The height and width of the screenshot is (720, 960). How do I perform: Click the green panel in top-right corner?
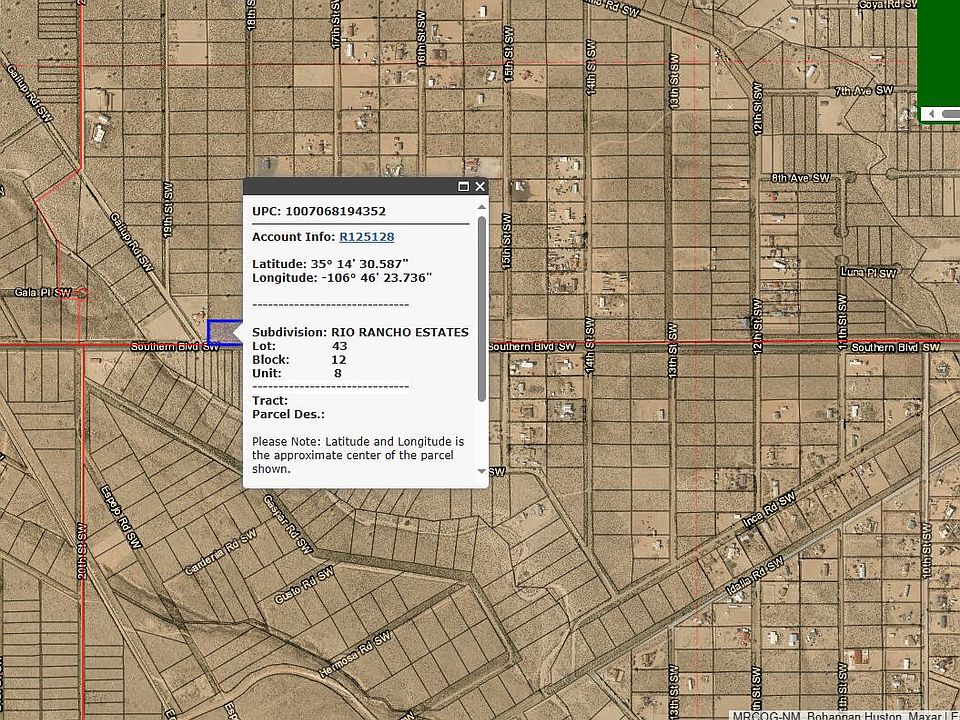coord(938,52)
